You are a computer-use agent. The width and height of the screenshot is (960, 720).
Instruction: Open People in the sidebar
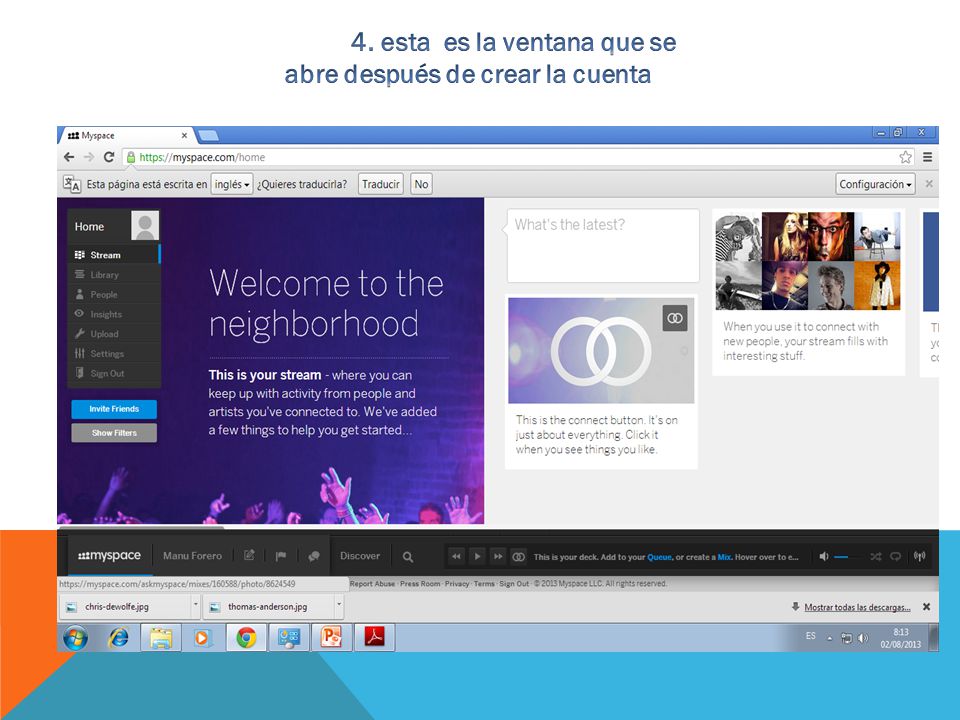tap(114, 294)
